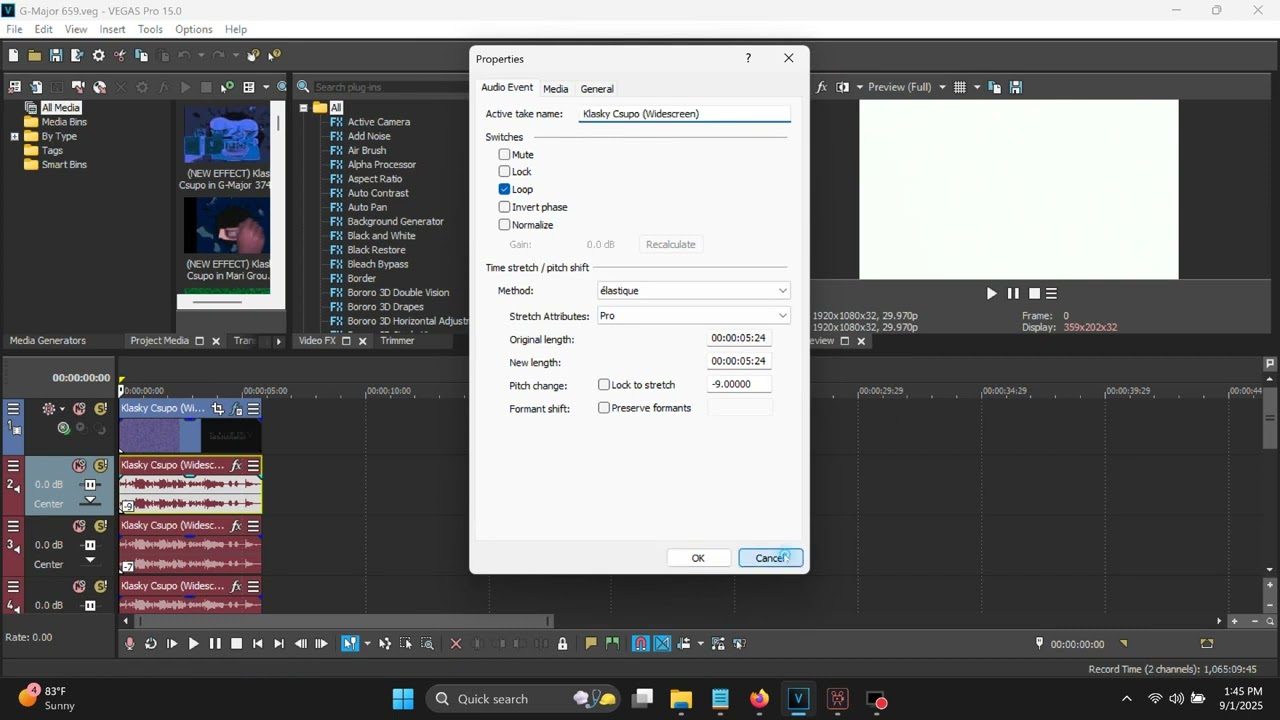The width and height of the screenshot is (1280, 720).
Task: Click the Pitch change value field
Action: point(740,385)
